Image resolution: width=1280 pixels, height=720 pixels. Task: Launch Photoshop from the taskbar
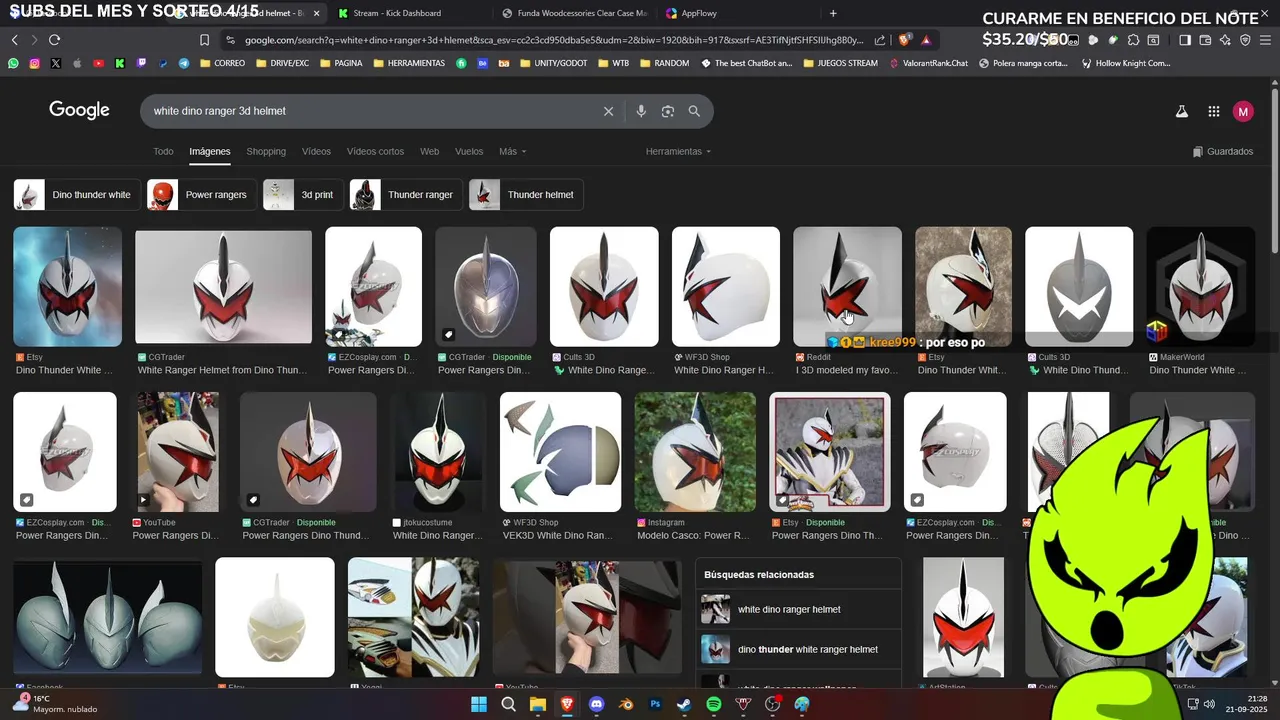tap(655, 704)
